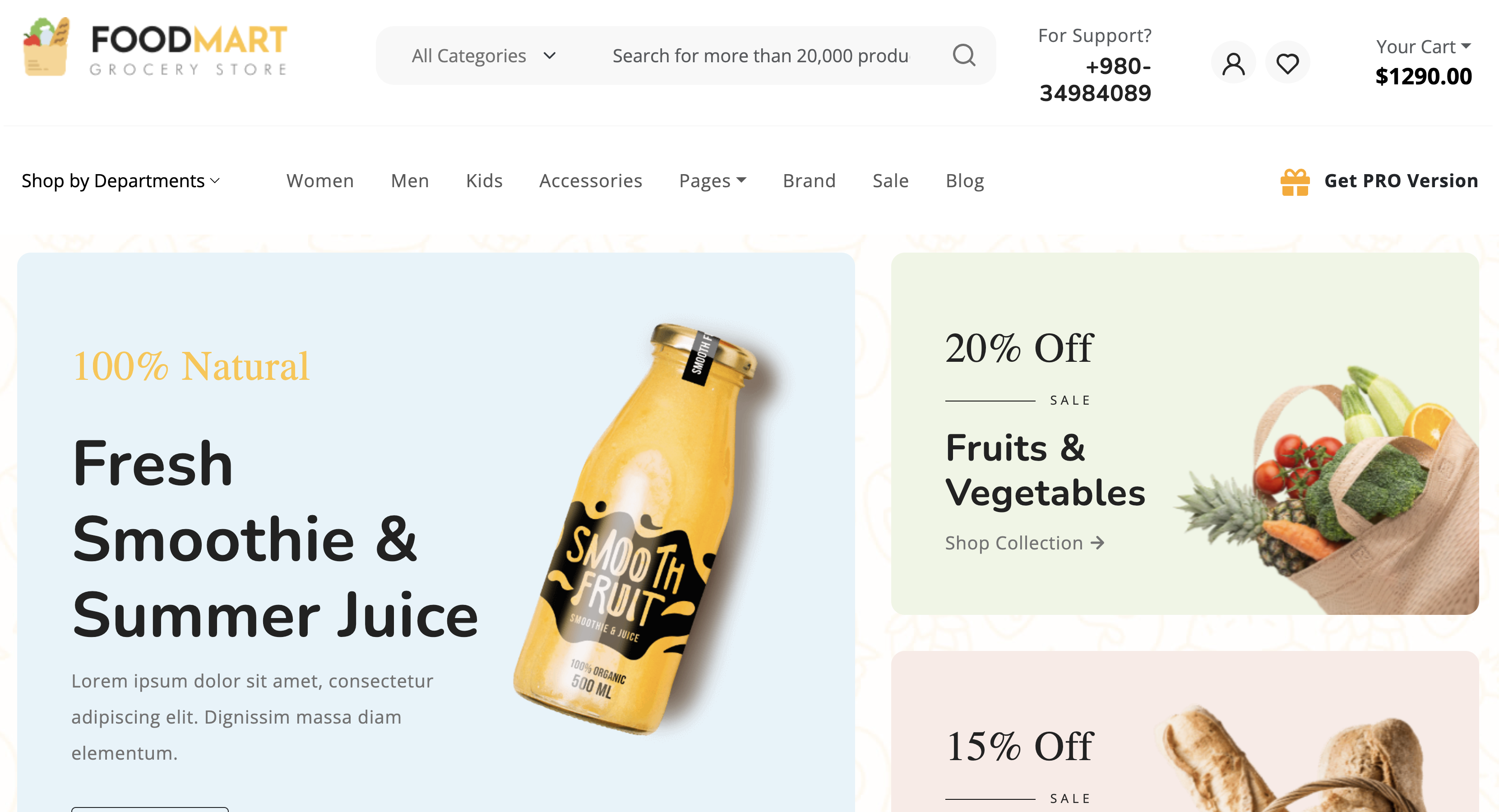Expand the Shop by Departments menu

coord(120,181)
